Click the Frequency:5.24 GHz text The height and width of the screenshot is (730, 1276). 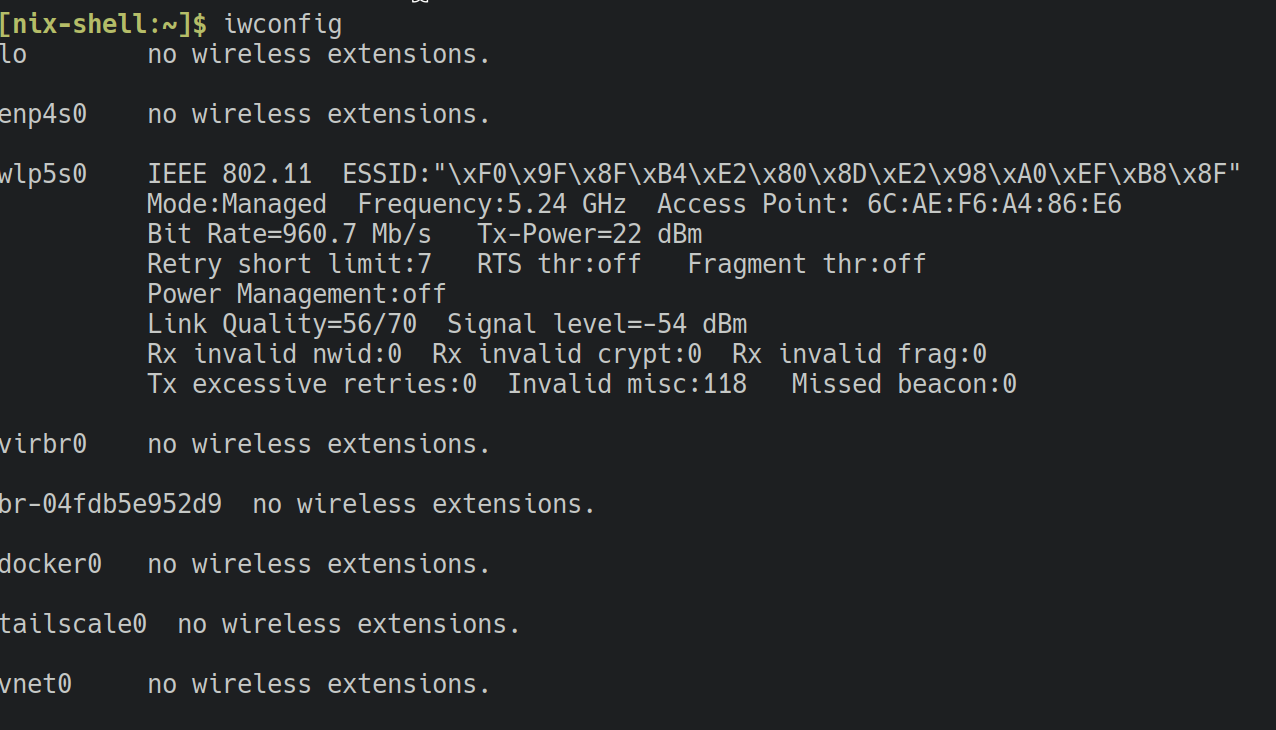click(491, 205)
